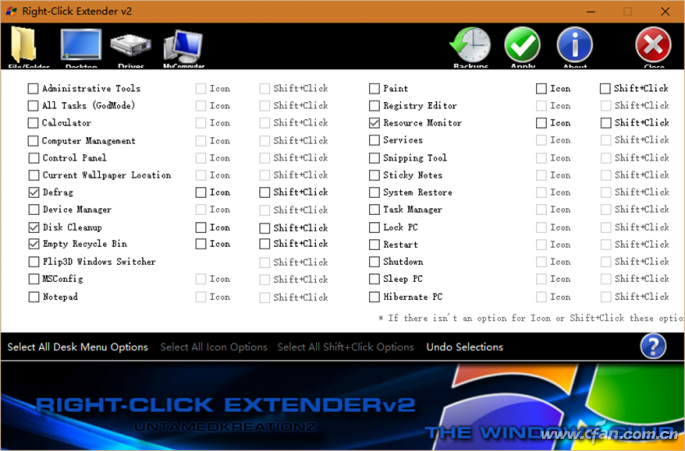The width and height of the screenshot is (685, 451).
Task: Click the app logo in title bar
Action: (x=11, y=11)
